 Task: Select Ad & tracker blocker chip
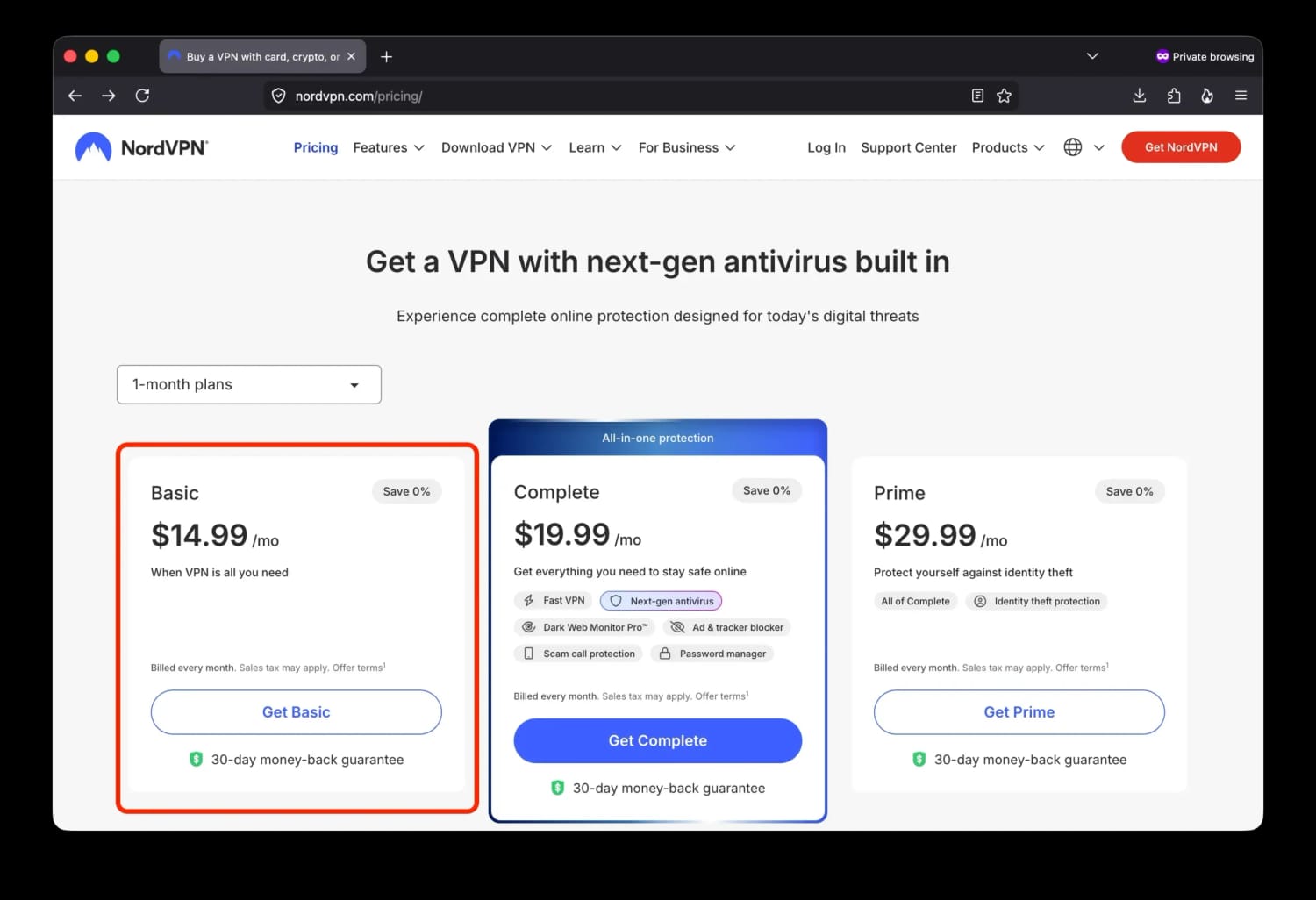click(x=726, y=627)
